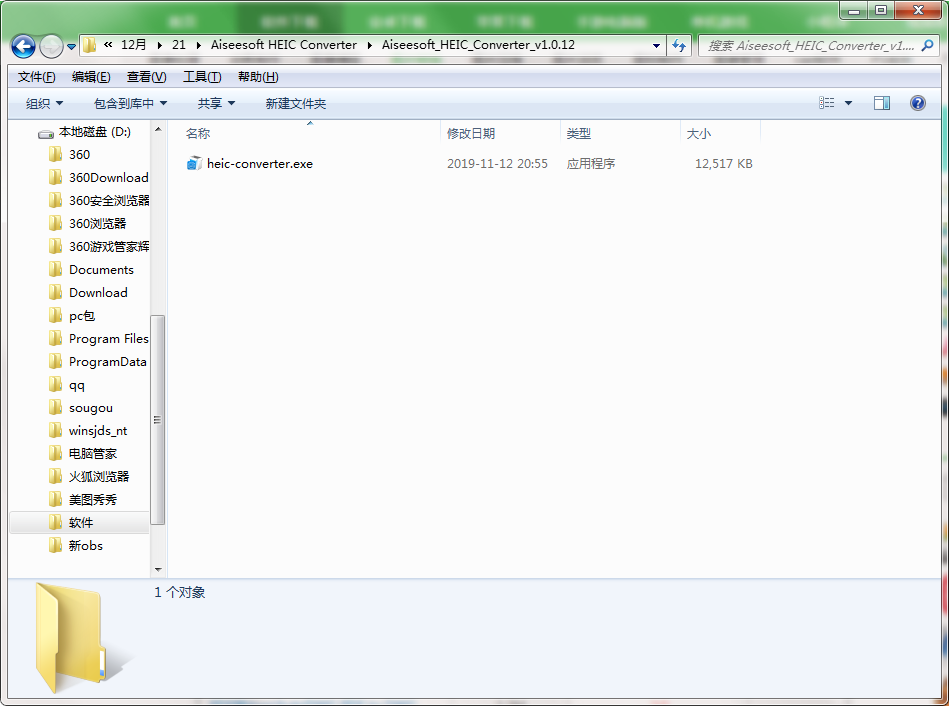The width and height of the screenshot is (949, 706).
Task: Open the 美图秀秀 folder in tree
Action: 82,500
